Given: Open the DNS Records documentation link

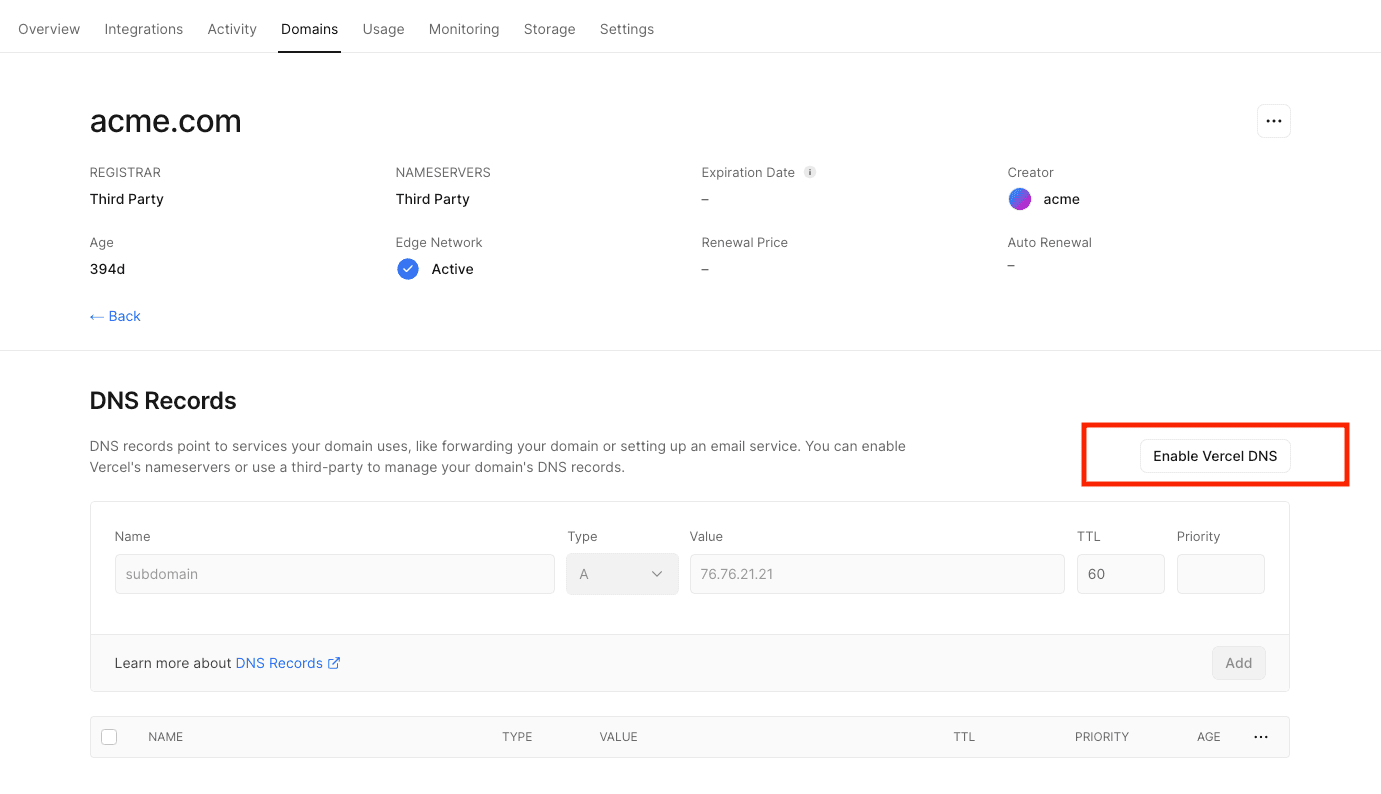Looking at the screenshot, I should 288,663.
